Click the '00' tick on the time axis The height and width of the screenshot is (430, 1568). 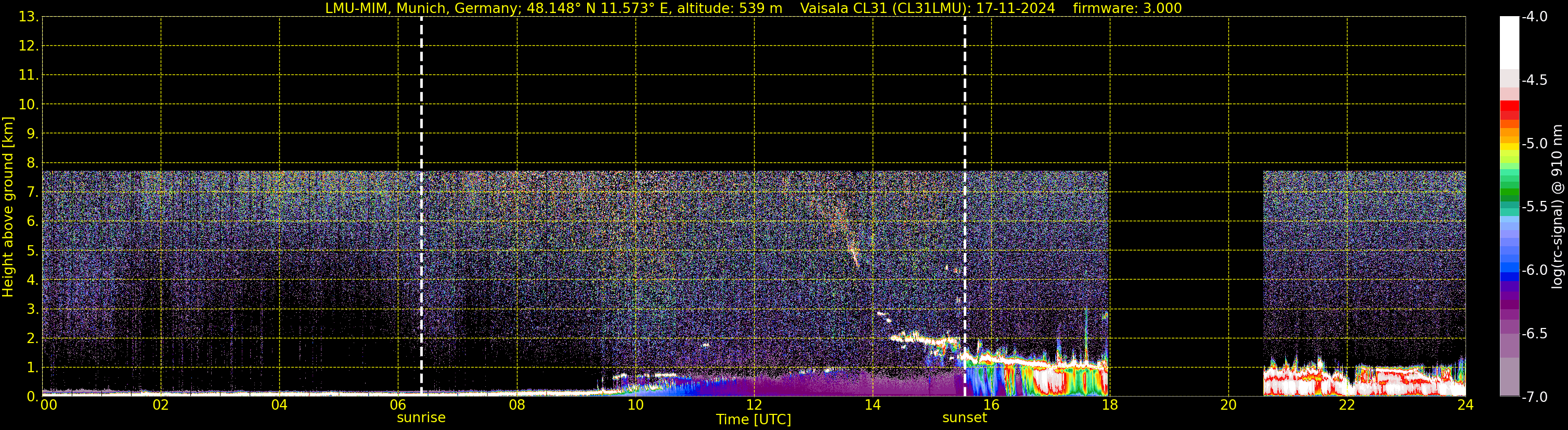(49, 405)
